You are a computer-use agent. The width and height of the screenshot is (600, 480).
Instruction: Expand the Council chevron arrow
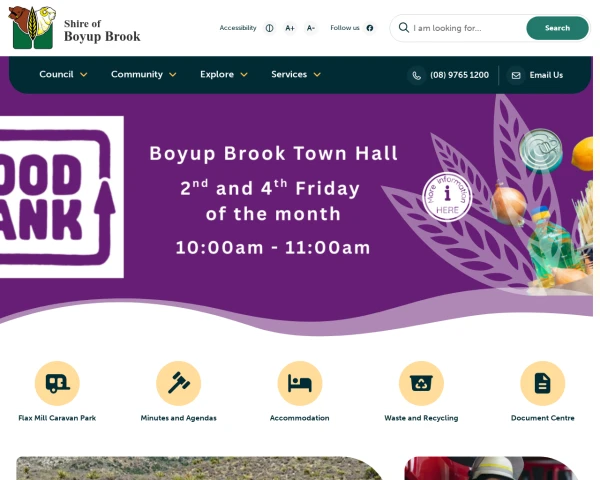click(83, 75)
